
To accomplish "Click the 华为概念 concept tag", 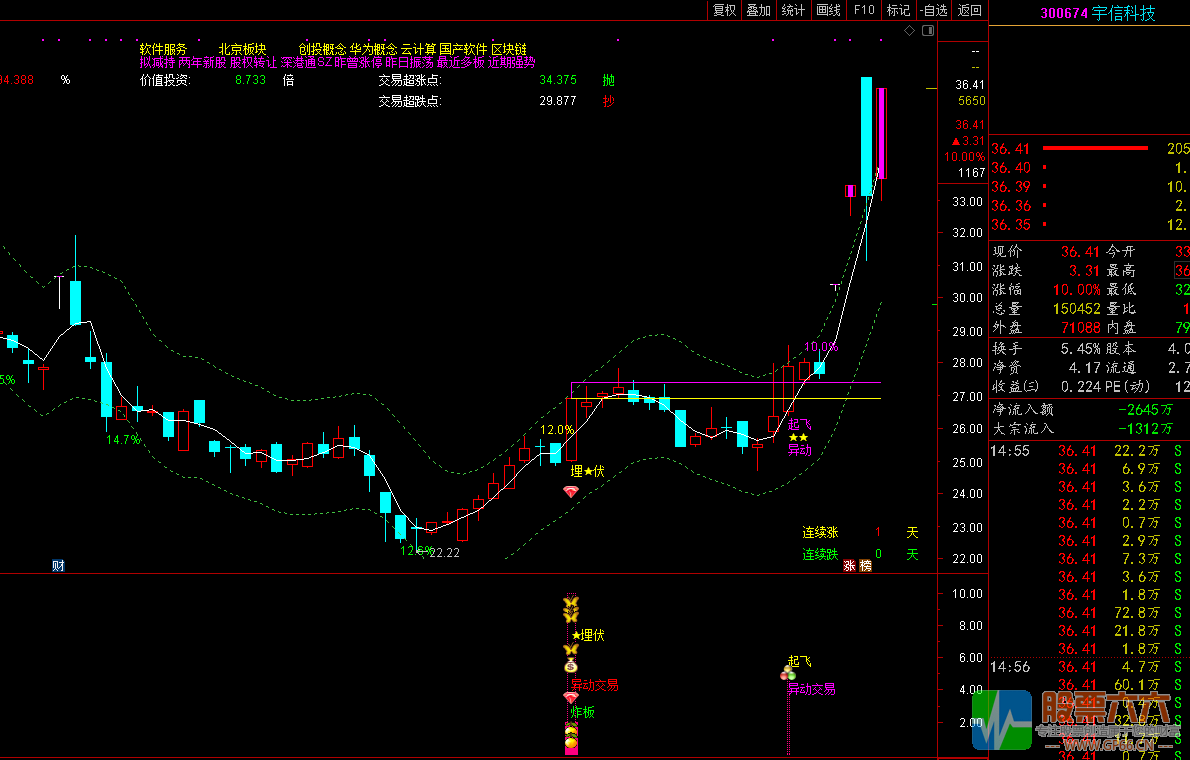I will coord(373,49).
